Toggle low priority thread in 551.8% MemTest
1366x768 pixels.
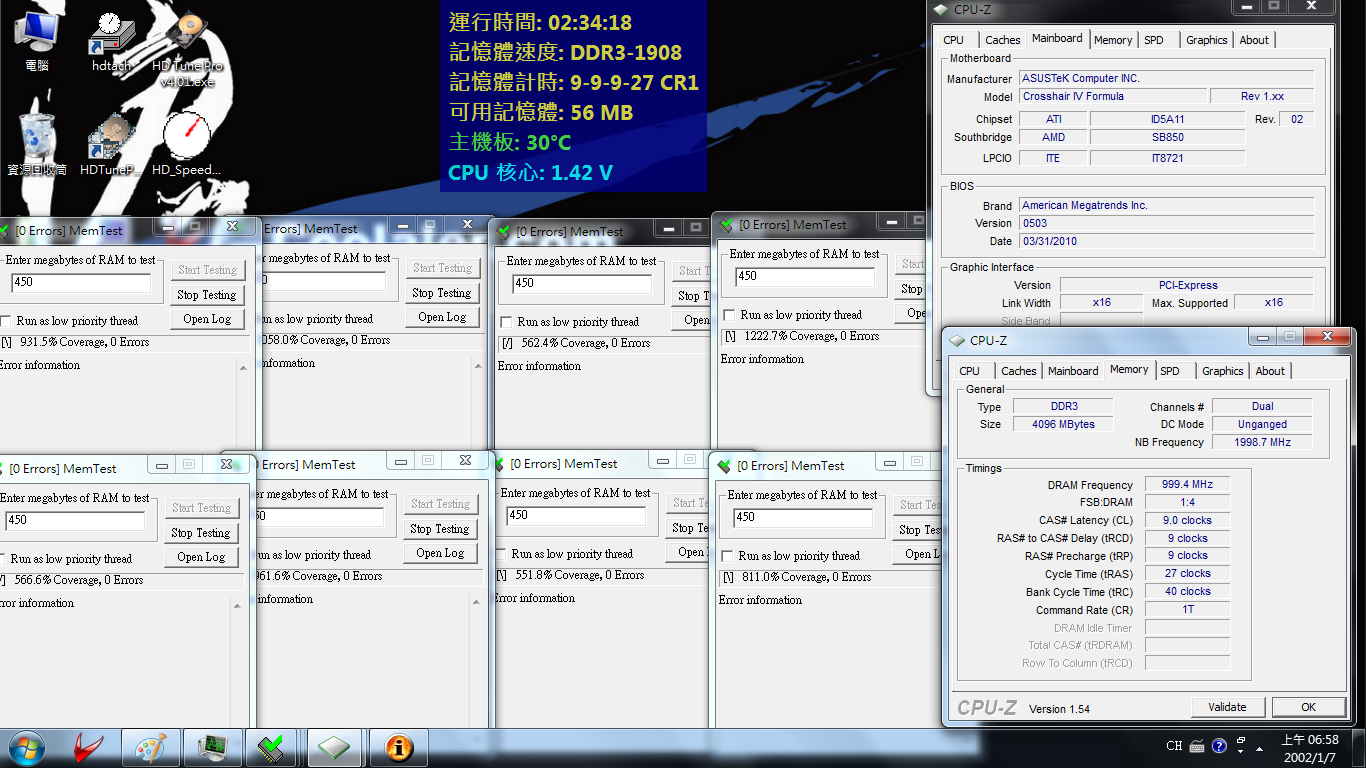click(500, 554)
